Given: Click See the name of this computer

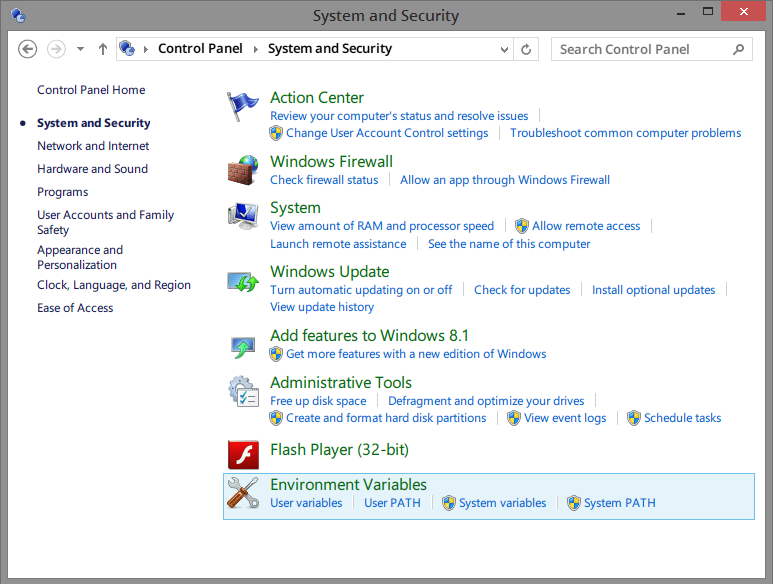Looking at the screenshot, I should 509,244.
